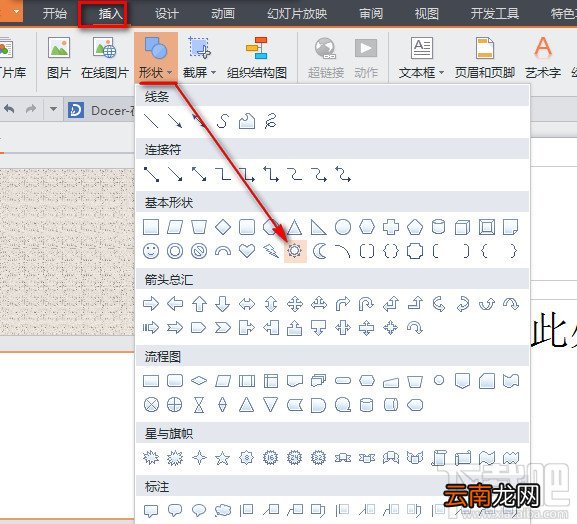Select the crescent moon shape
The height and width of the screenshot is (524, 577).
tap(319, 251)
